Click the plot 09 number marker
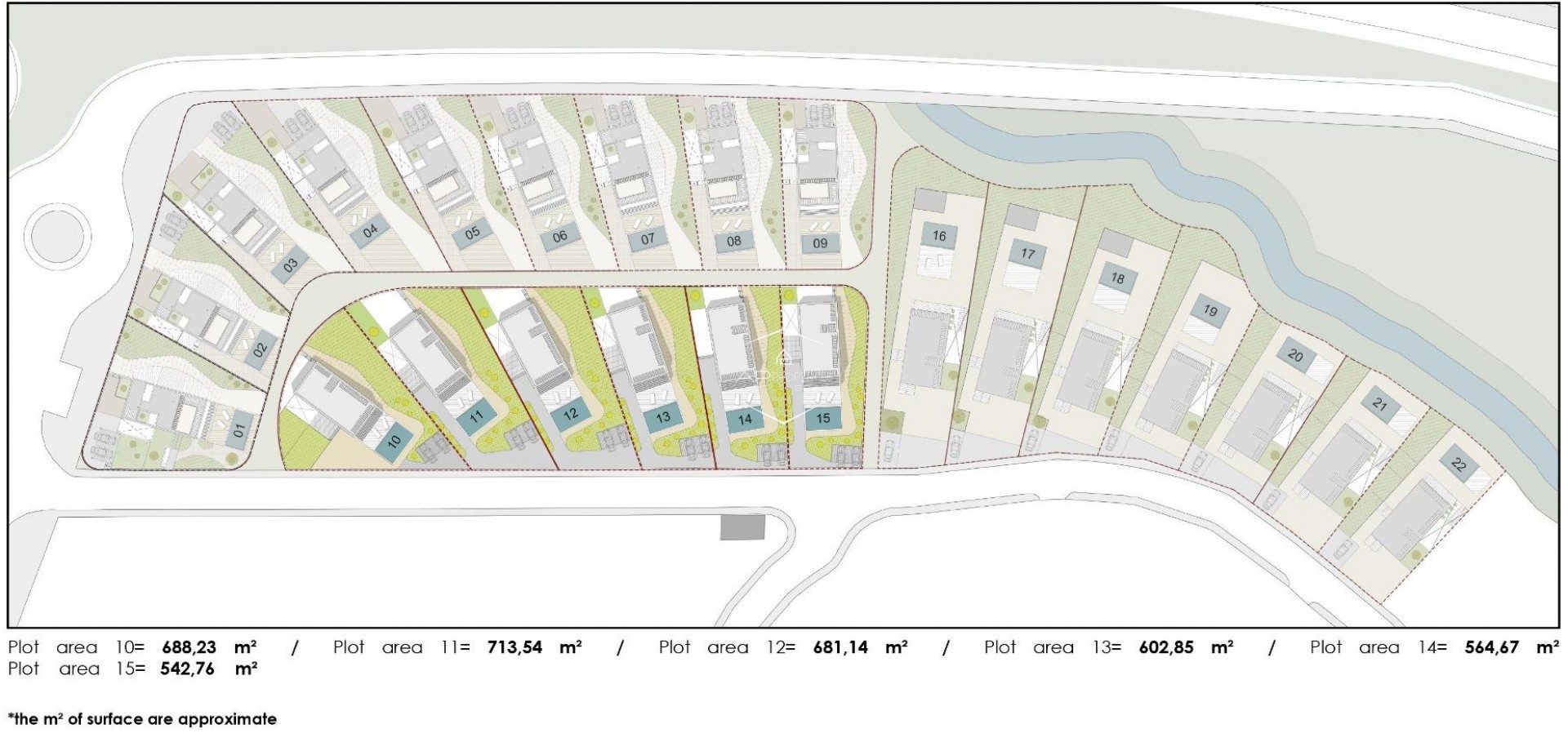Image resolution: width=1568 pixels, height=751 pixels. (821, 242)
